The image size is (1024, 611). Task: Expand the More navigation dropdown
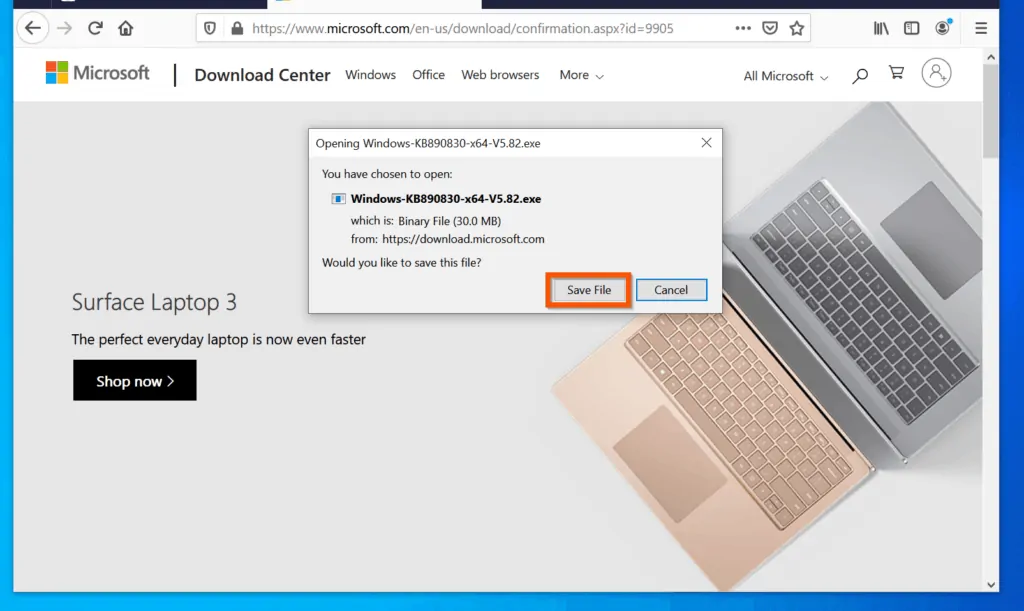coord(580,75)
